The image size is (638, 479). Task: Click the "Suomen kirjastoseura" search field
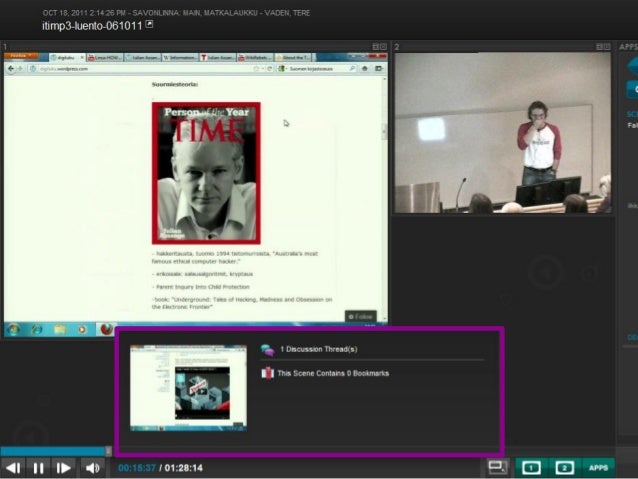(317, 69)
